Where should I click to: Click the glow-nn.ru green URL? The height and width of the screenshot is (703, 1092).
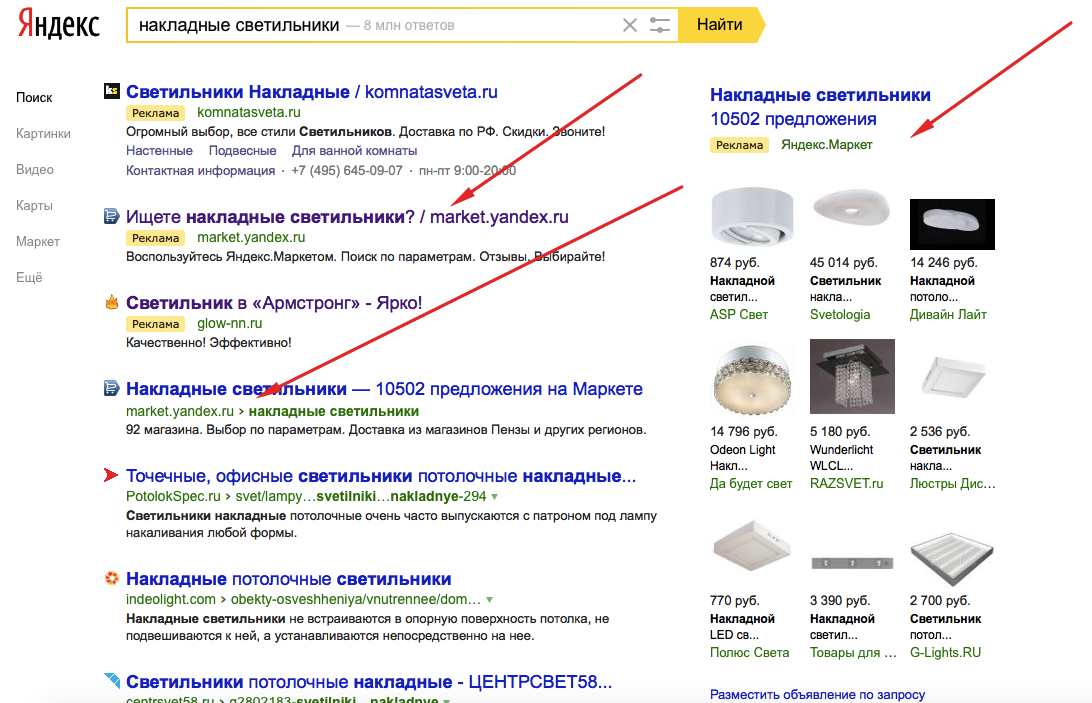(230, 323)
